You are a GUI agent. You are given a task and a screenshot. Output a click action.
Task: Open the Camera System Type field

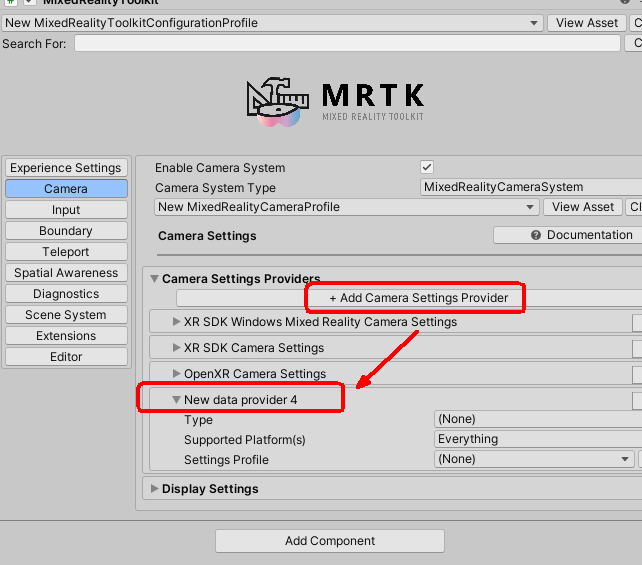pos(531,187)
